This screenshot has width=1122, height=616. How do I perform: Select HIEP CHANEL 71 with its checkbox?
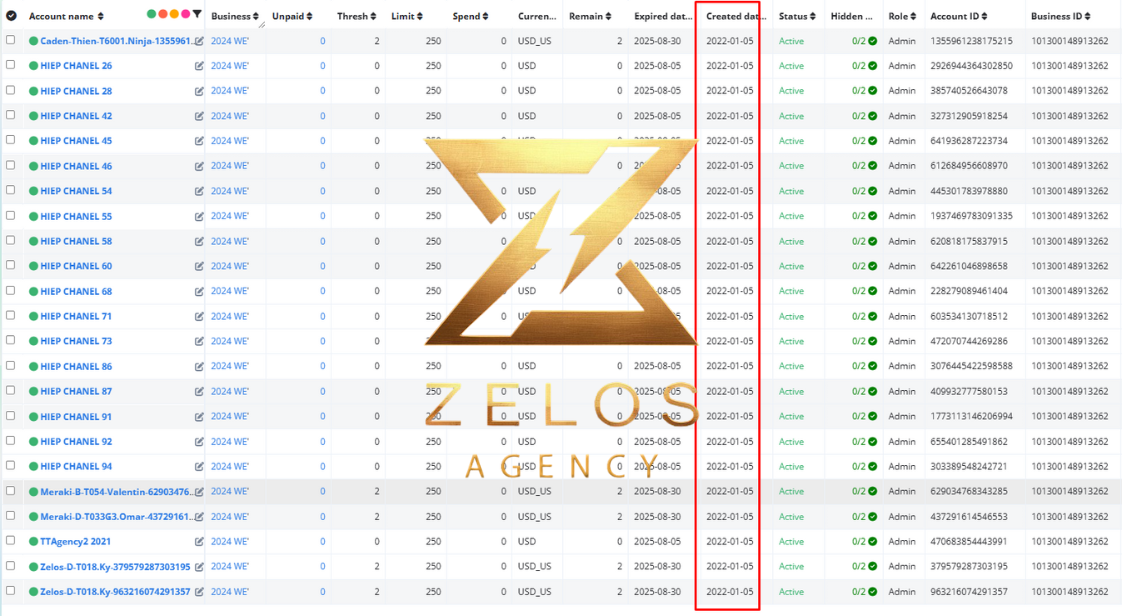(x=11, y=316)
